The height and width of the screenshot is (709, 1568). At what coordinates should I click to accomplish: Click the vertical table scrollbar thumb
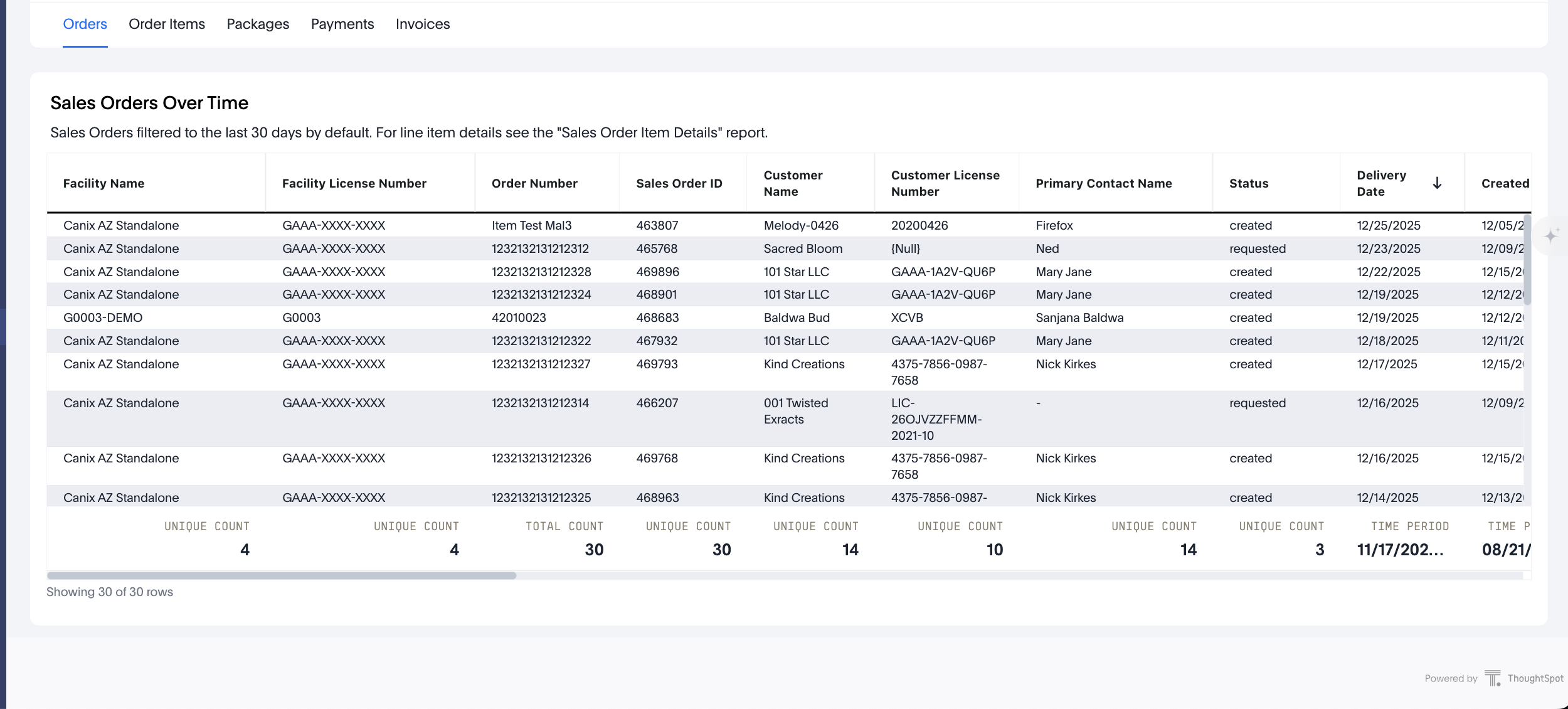[1527, 260]
